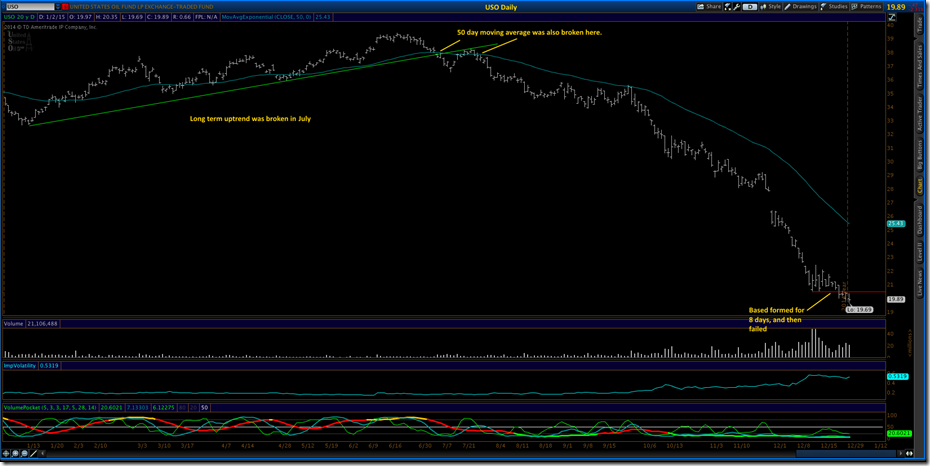Screen dimensions: 930x466
Task: Select the drawing pencil tool at bottom left
Action: [x=33, y=454]
